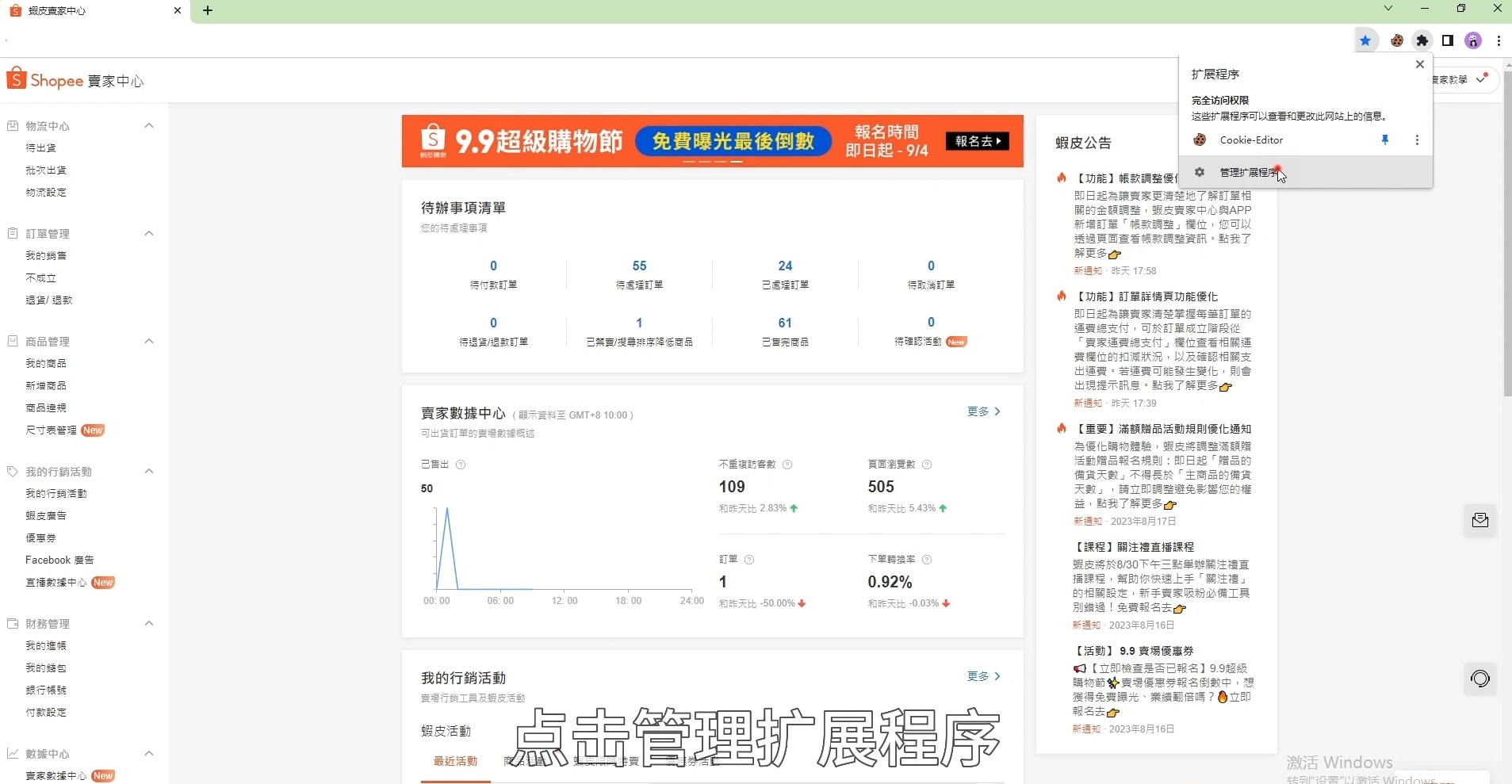Click 更多 in 我的行銷活動 card
This screenshot has width=1512, height=784.
pyautogui.click(x=984, y=676)
